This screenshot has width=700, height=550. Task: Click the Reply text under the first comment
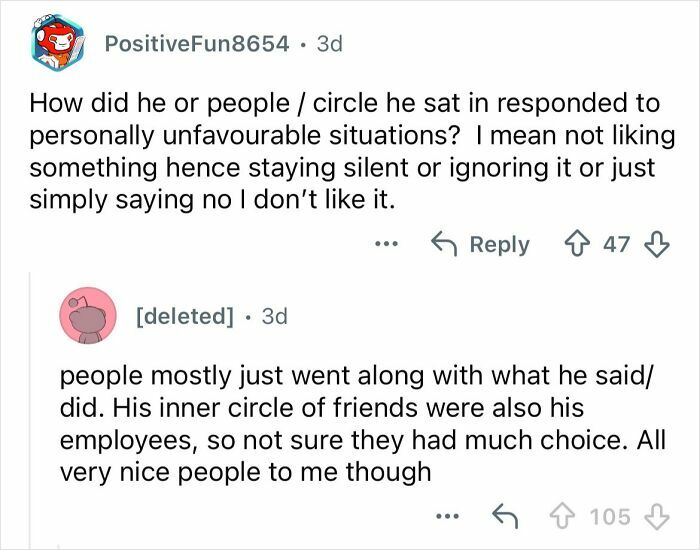pos(498,244)
